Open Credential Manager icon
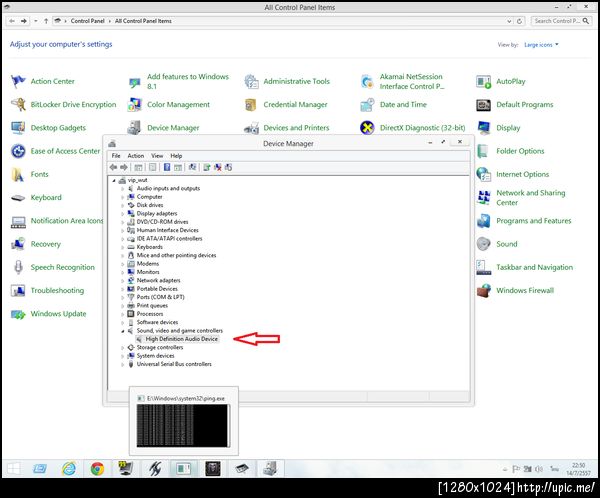 [x=251, y=104]
